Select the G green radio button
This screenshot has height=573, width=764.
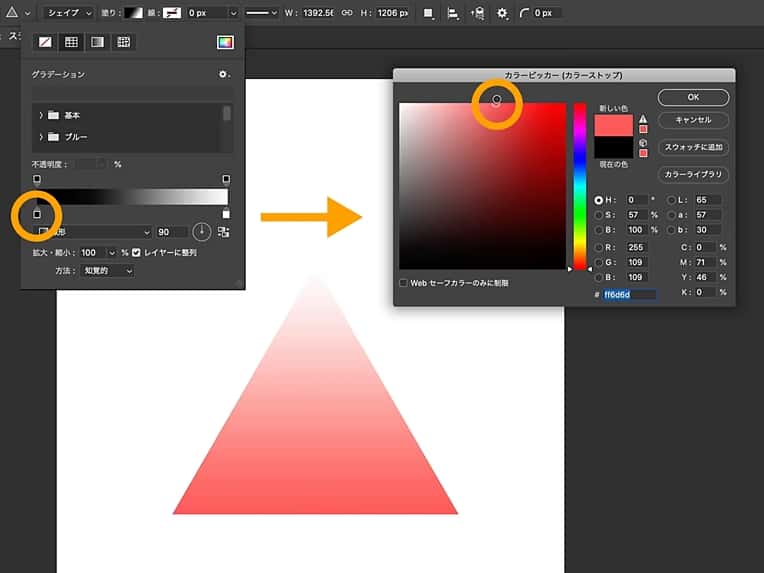pos(599,263)
